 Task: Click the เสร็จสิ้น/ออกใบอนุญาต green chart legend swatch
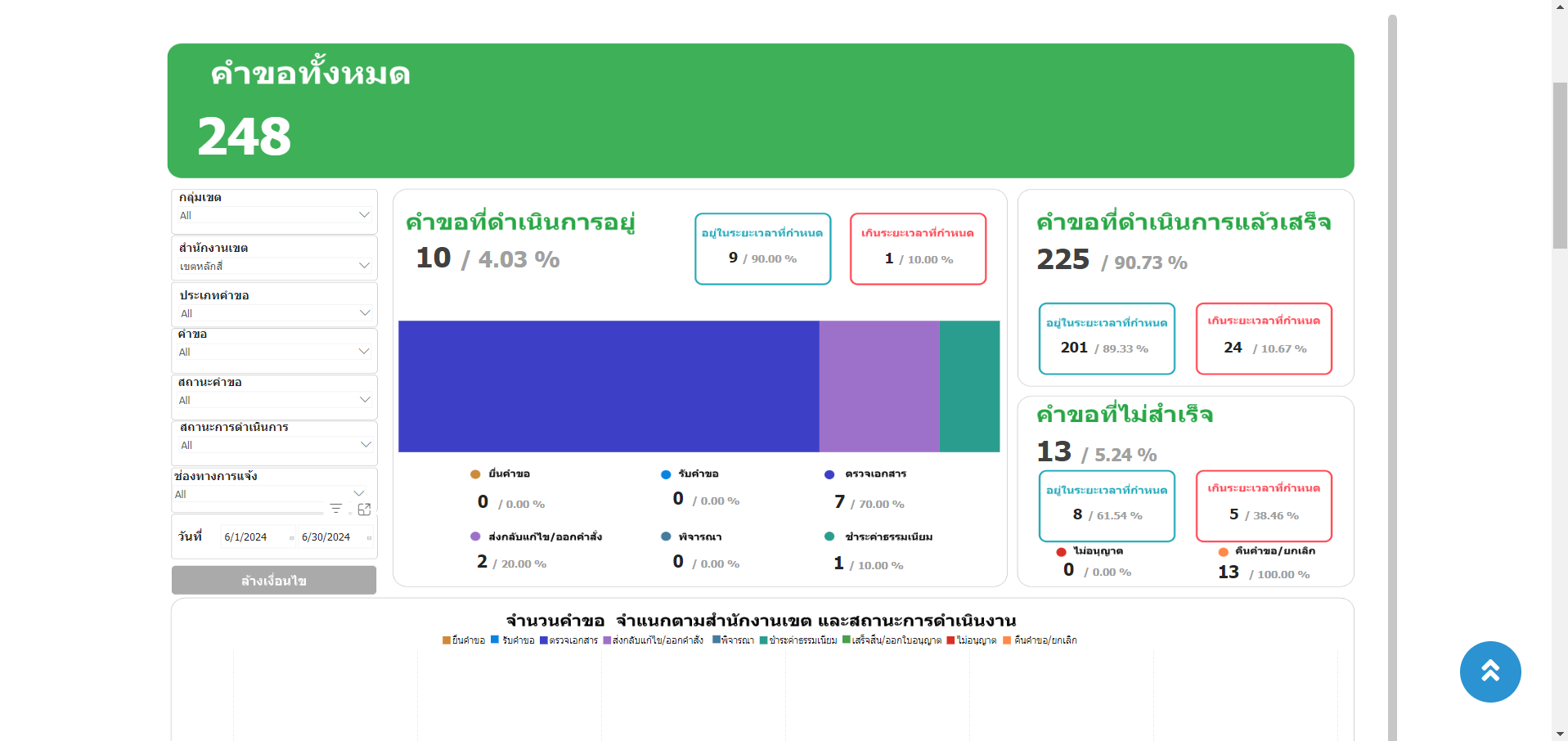[847, 640]
